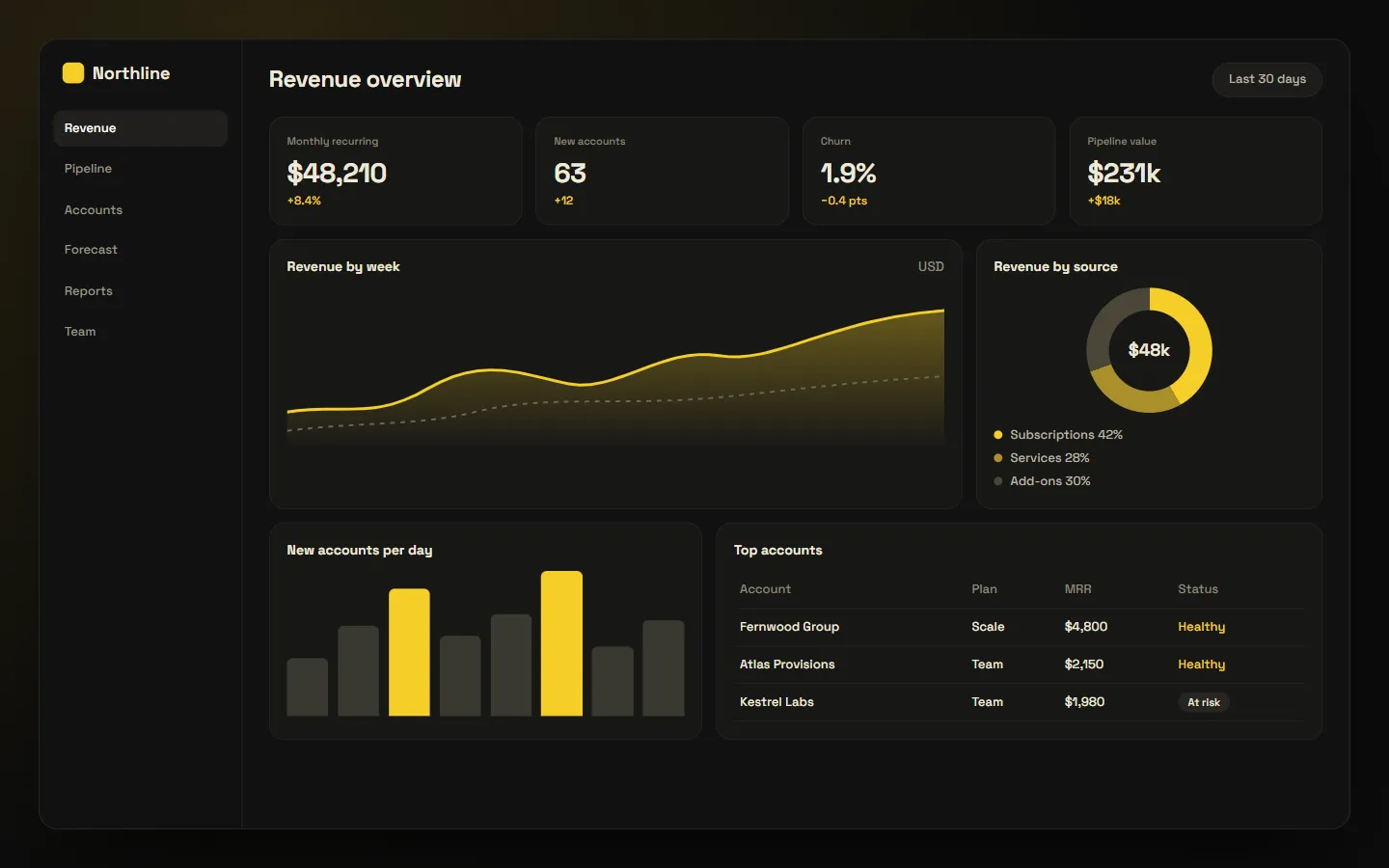The image size is (1389, 868).
Task: Open the Reports page
Action: pyautogui.click(x=140, y=291)
